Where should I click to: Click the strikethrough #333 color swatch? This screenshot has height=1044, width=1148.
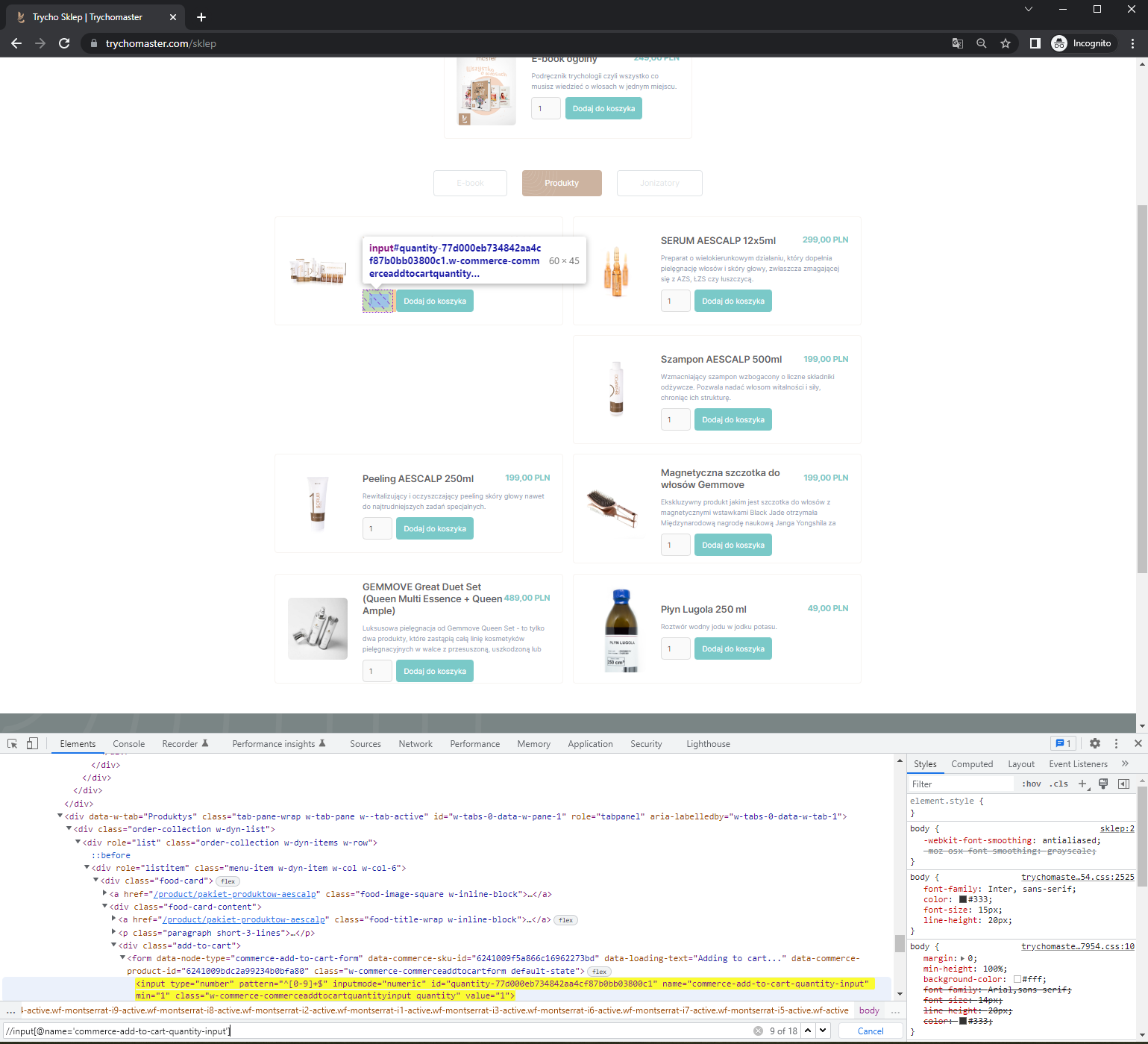[963, 1021]
